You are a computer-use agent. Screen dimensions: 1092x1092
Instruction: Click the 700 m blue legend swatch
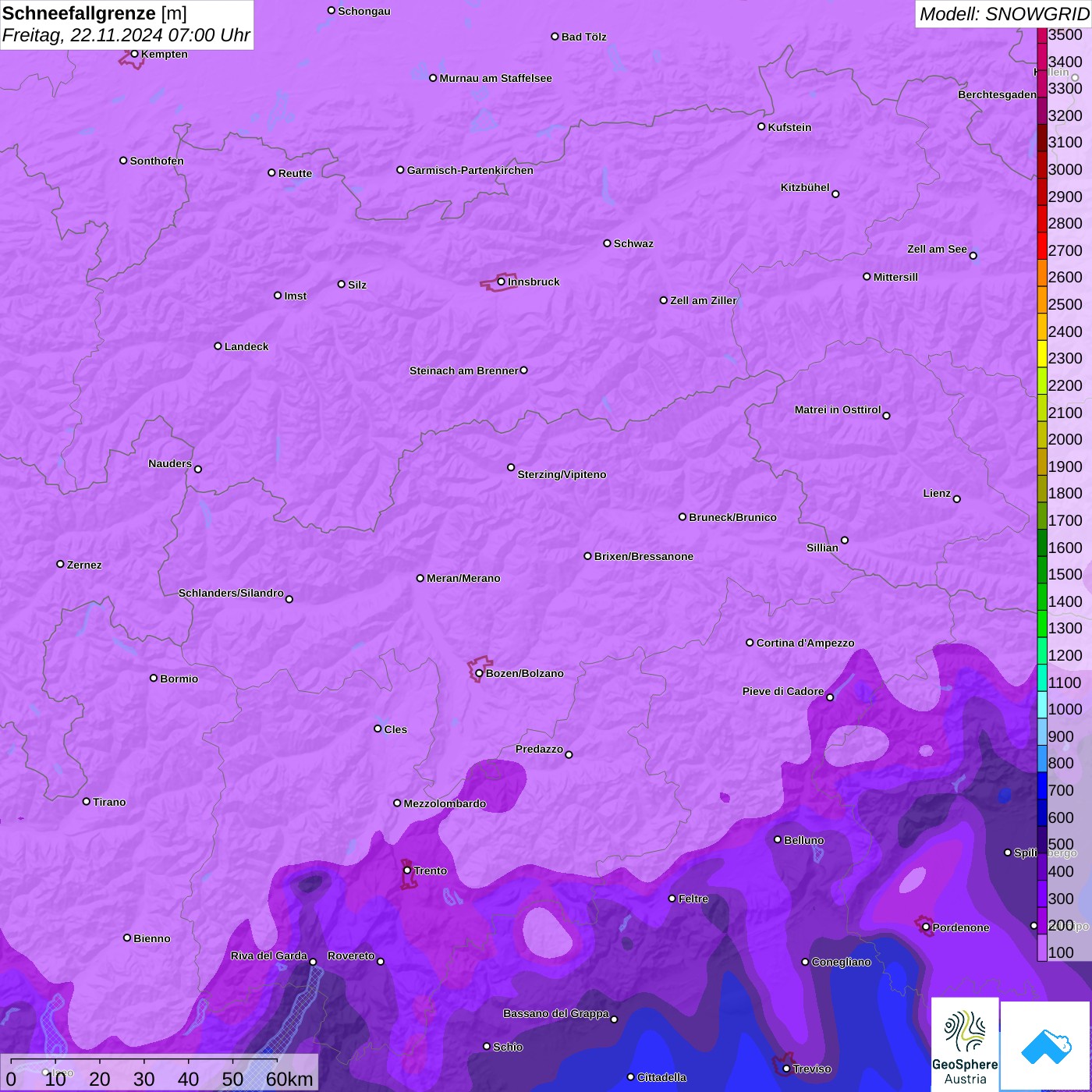(1042, 785)
